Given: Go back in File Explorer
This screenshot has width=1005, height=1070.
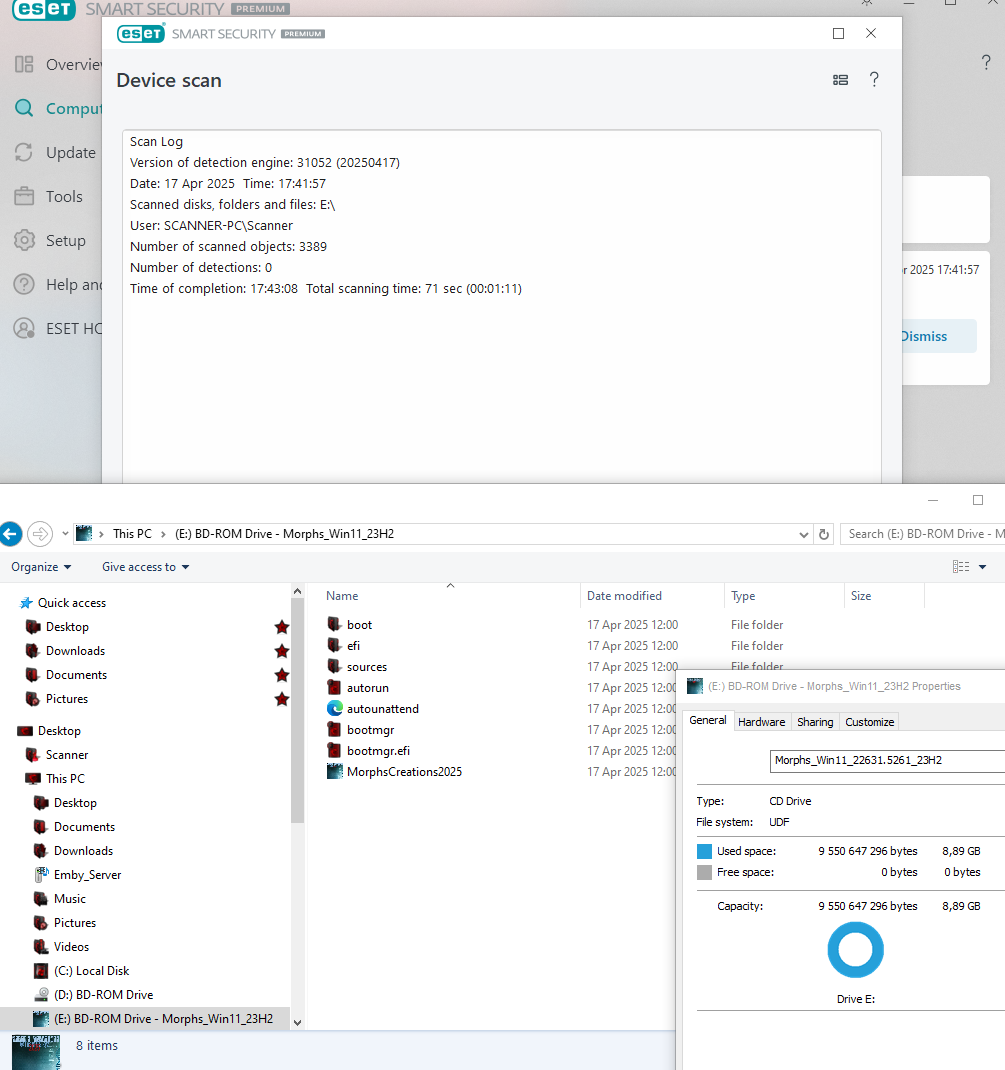Looking at the screenshot, I should click(x=11, y=534).
